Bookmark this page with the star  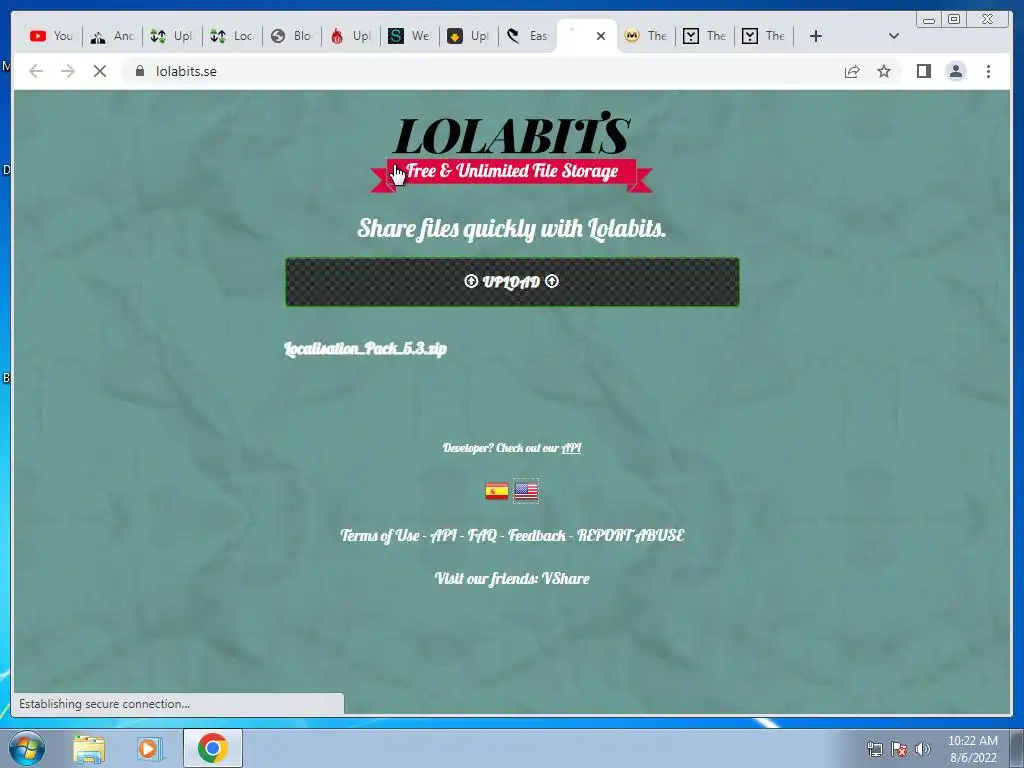click(x=884, y=71)
